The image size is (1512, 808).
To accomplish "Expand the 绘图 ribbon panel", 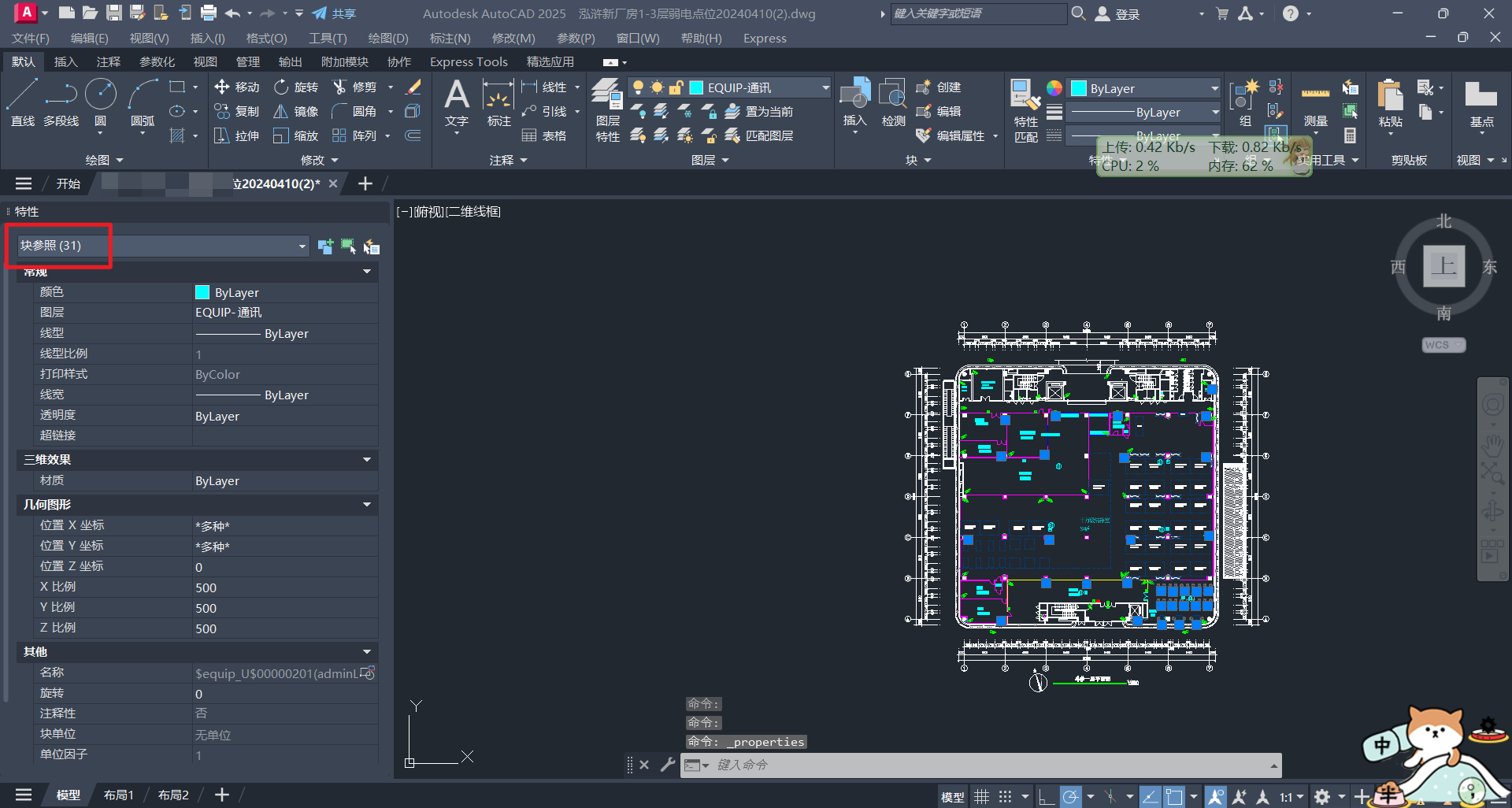I will [104, 160].
